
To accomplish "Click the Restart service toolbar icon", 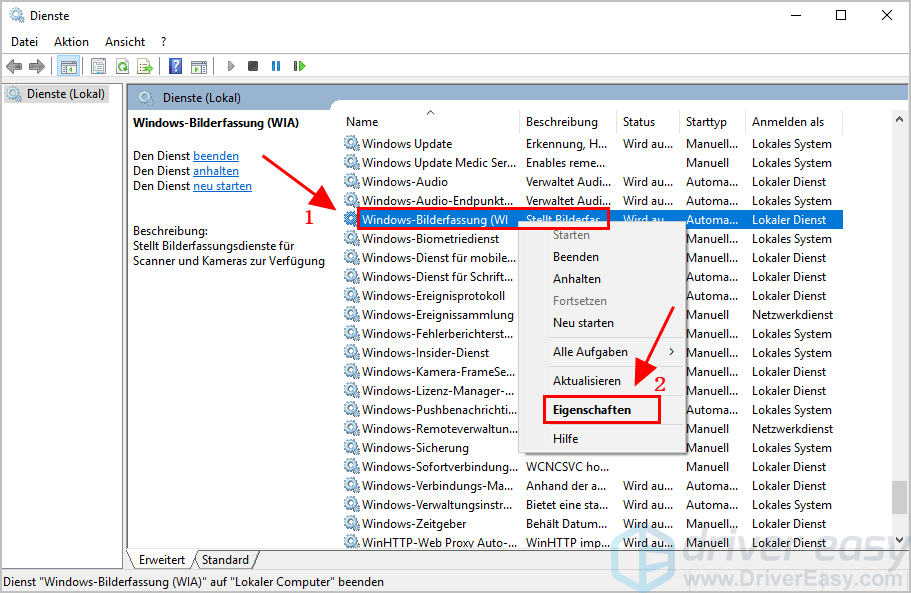I will pos(299,66).
